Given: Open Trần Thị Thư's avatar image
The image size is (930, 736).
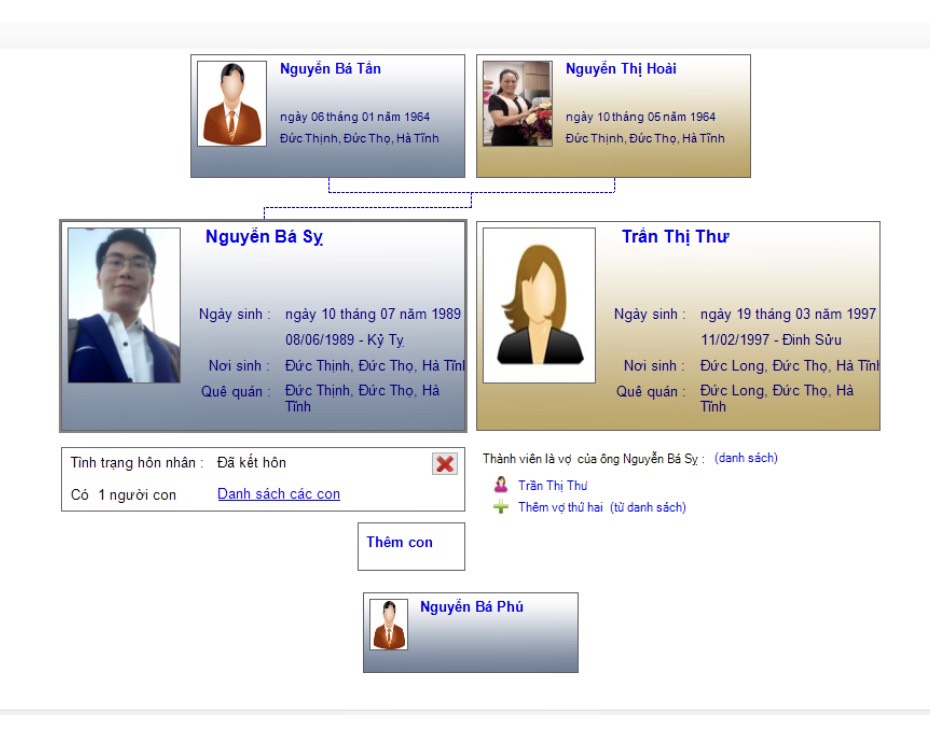Looking at the screenshot, I should point(539,305).
